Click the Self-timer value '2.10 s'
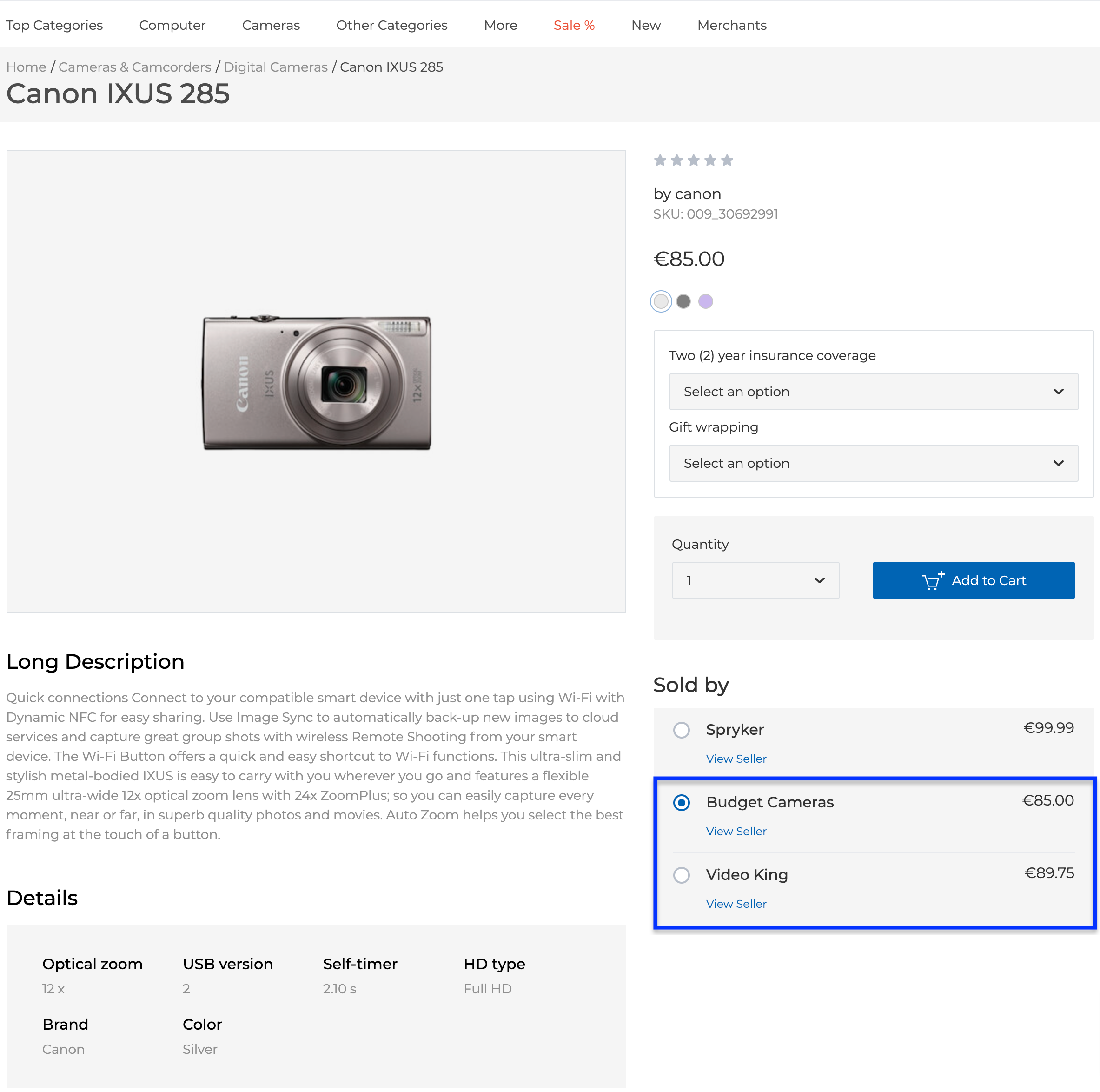 click(x=339, y=989)
